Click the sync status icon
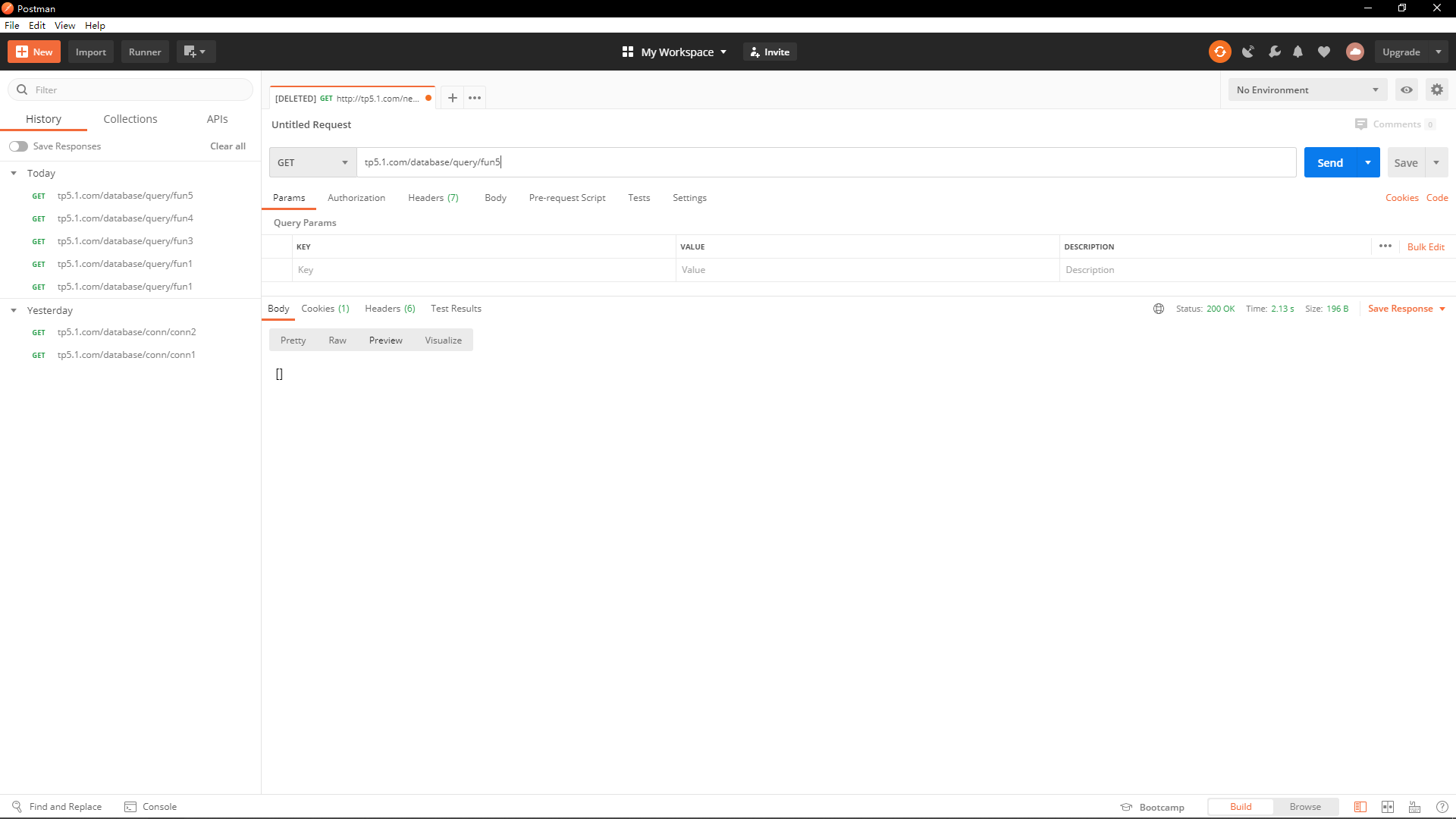 click(1219, 52)
